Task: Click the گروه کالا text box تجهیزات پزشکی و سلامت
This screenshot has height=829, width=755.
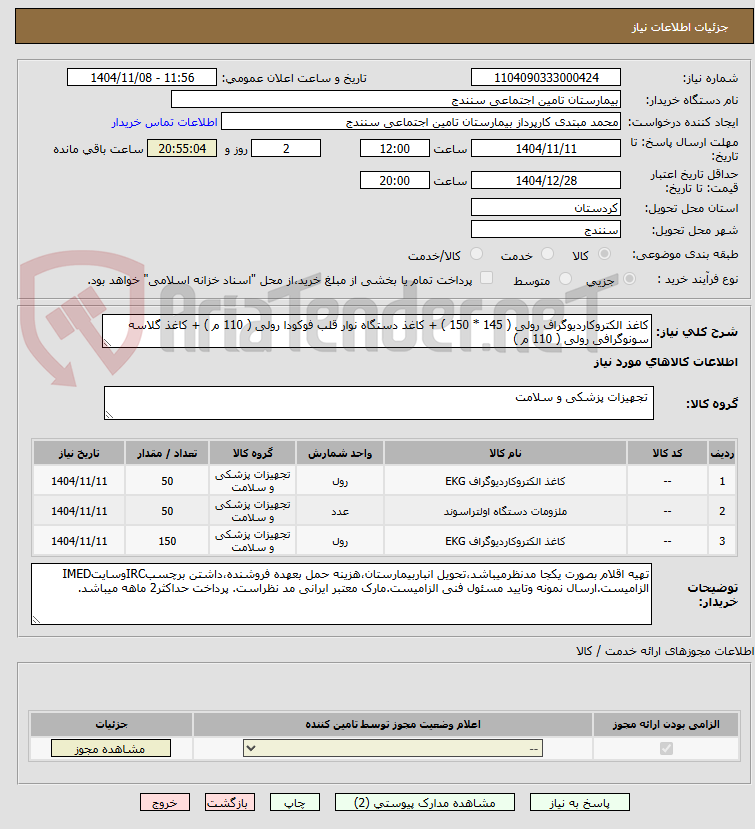Action: [x=379, y=403]
